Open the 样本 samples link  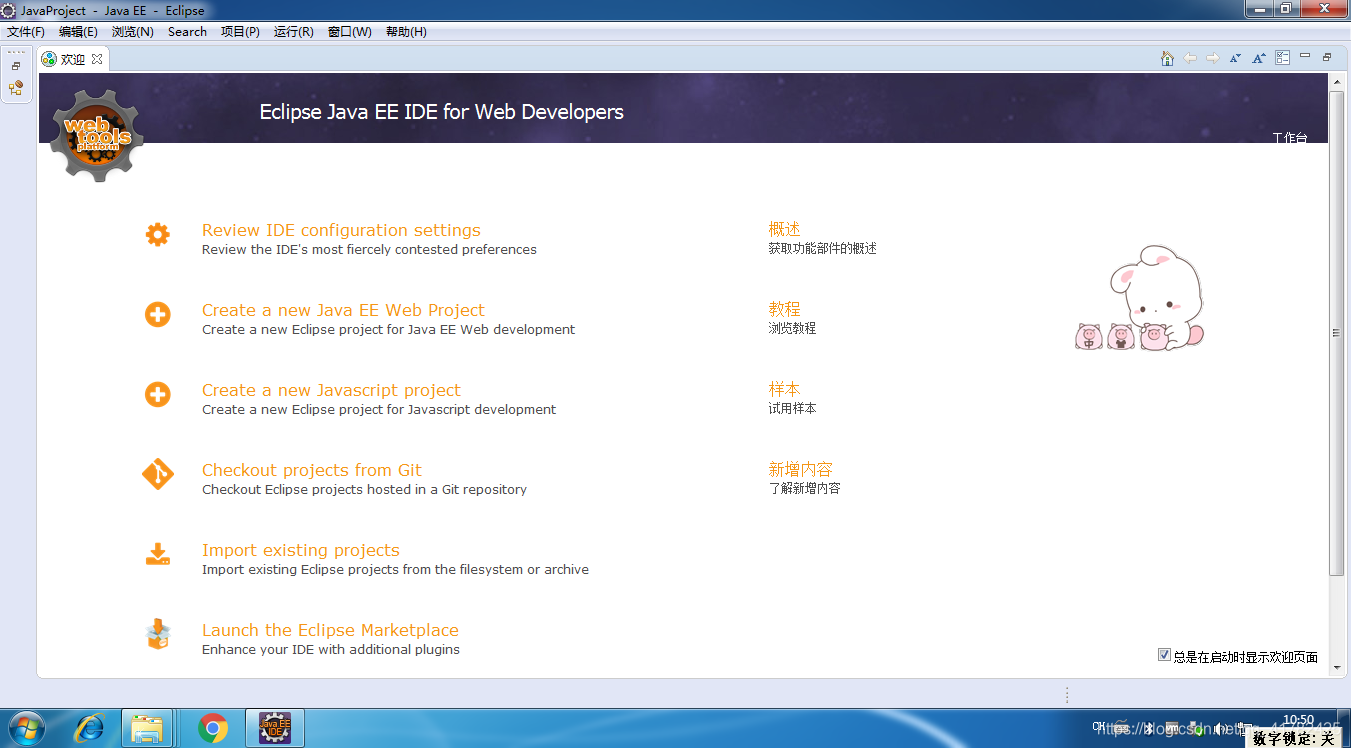784,389
